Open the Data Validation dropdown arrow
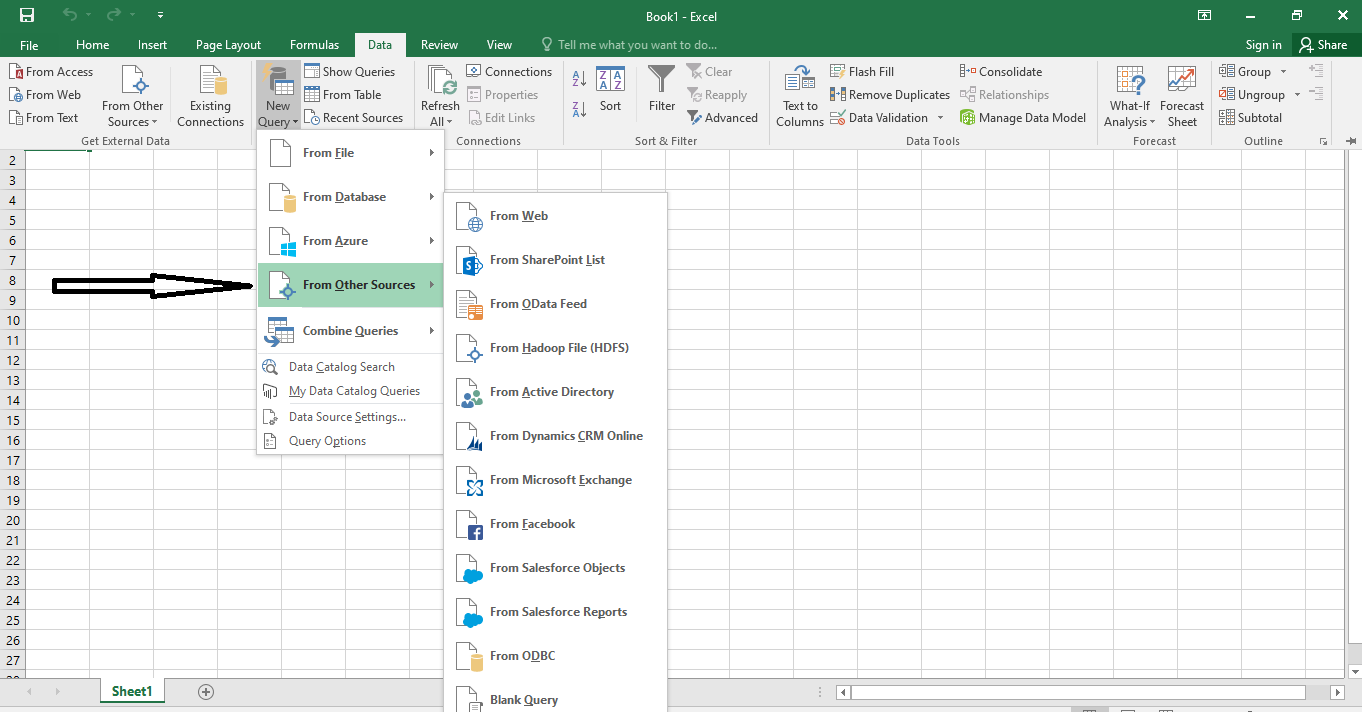Image resolution: width=1362 pixels, height=712 pixels. (938, 117)
